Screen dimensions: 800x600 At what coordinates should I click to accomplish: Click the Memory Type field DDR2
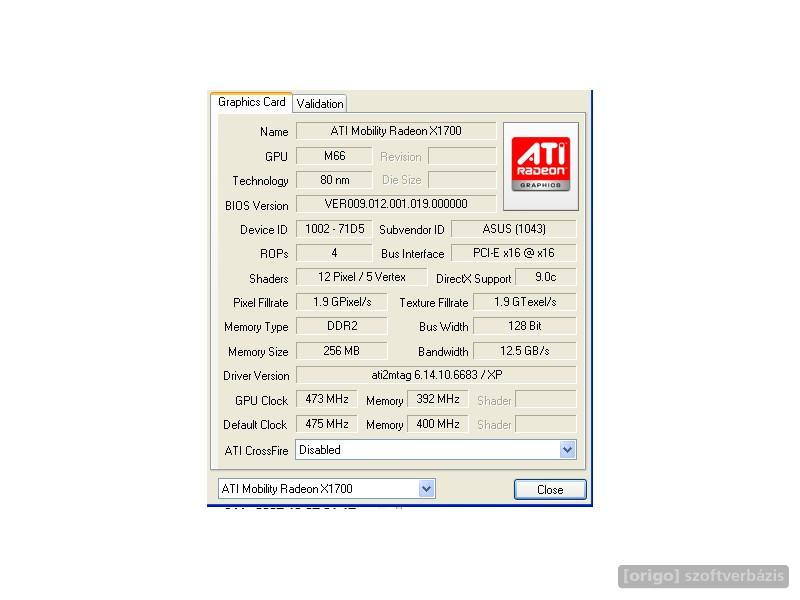(342, 326)
